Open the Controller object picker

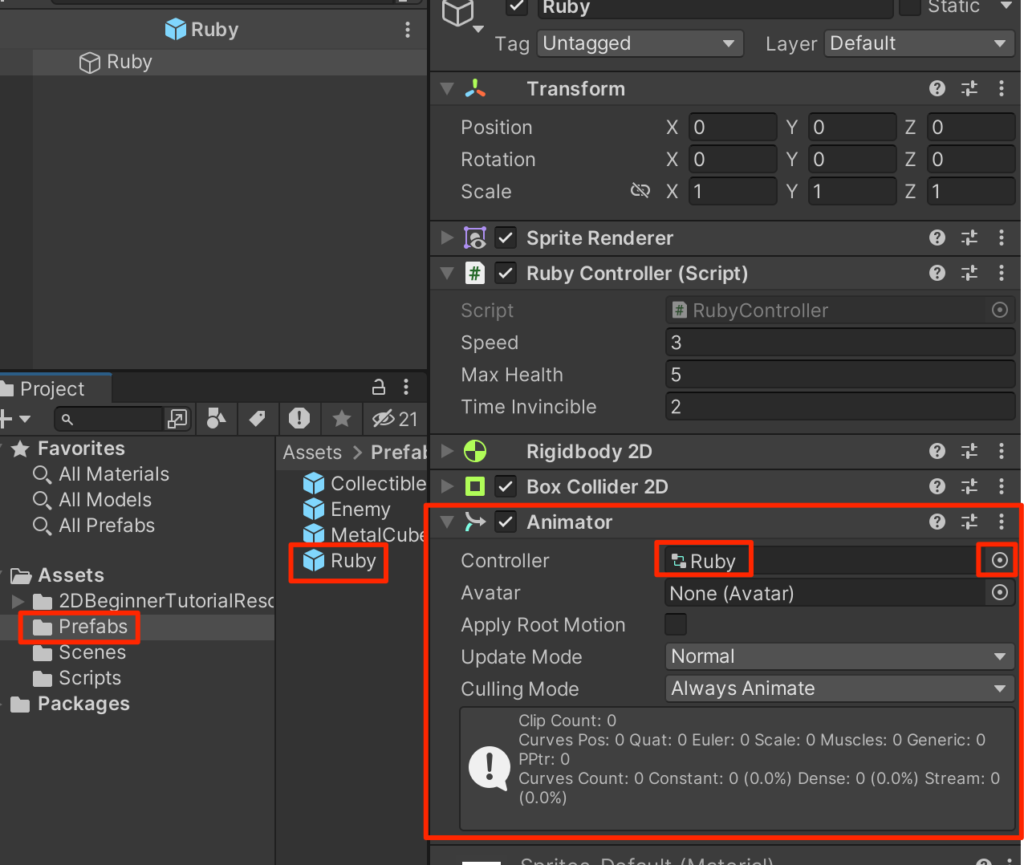click(x=999, y=560)
